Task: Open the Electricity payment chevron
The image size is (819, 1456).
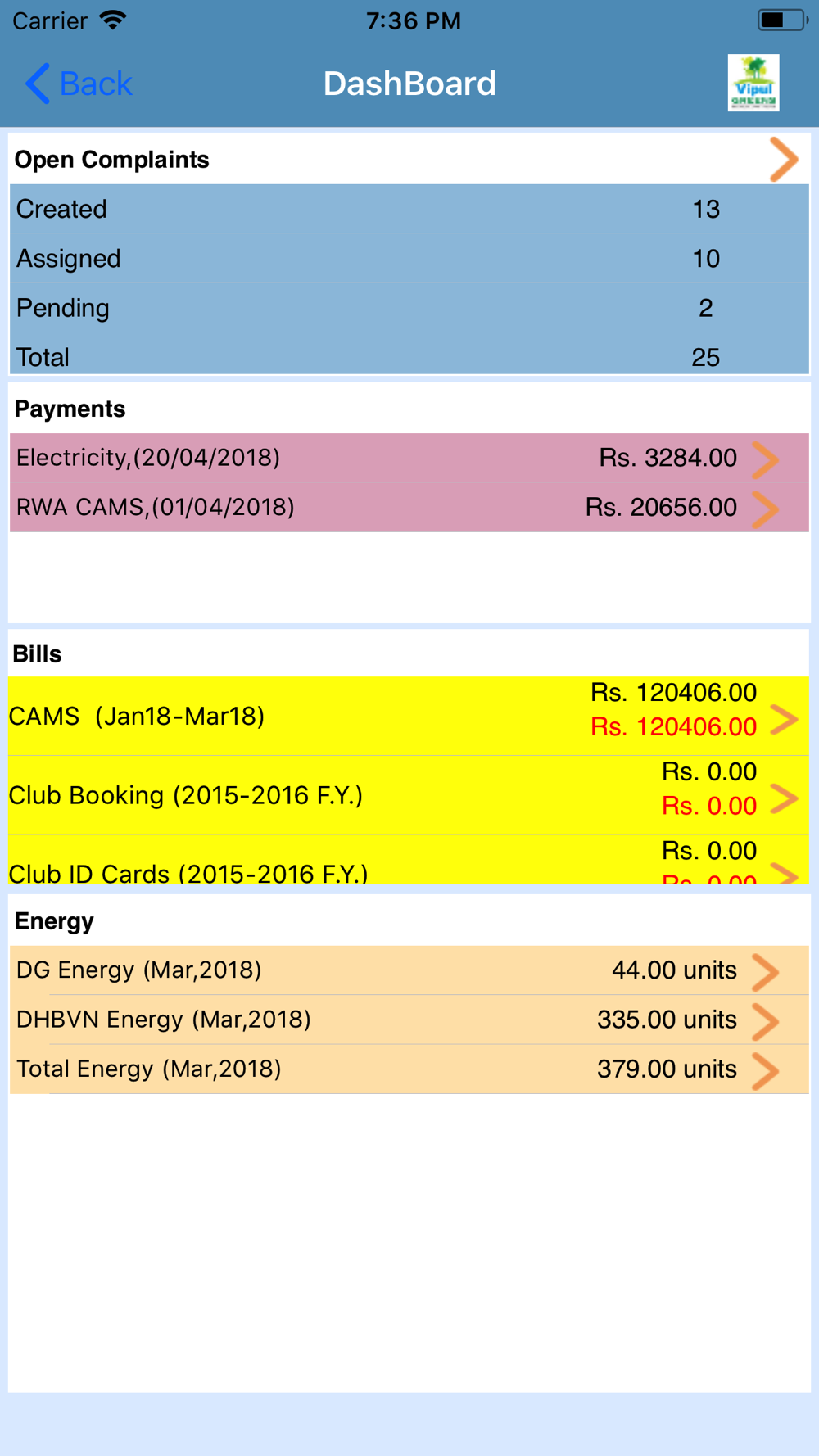Action: click(766, 459)
